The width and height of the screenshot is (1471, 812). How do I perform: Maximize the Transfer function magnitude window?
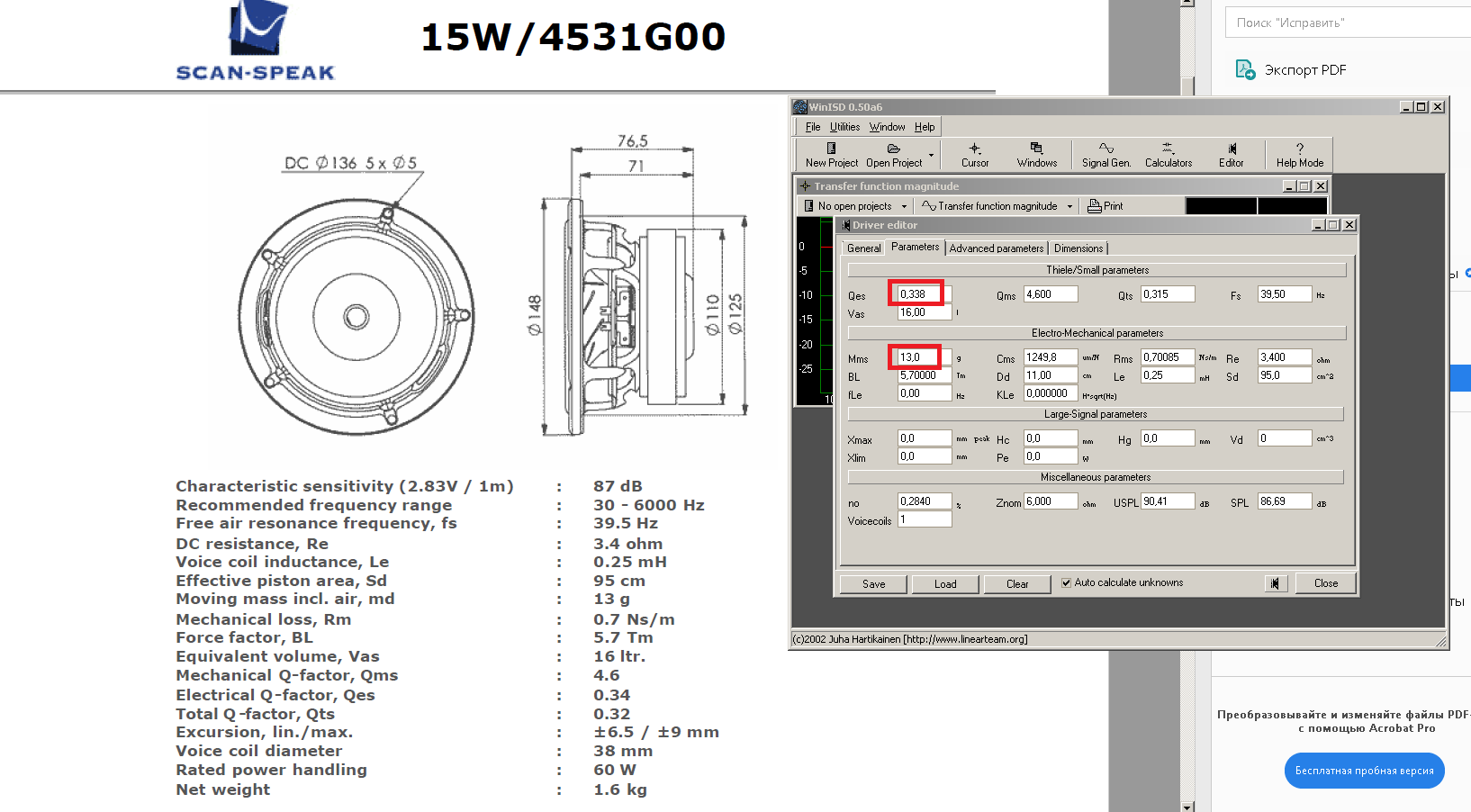(x=1304, y=186)
